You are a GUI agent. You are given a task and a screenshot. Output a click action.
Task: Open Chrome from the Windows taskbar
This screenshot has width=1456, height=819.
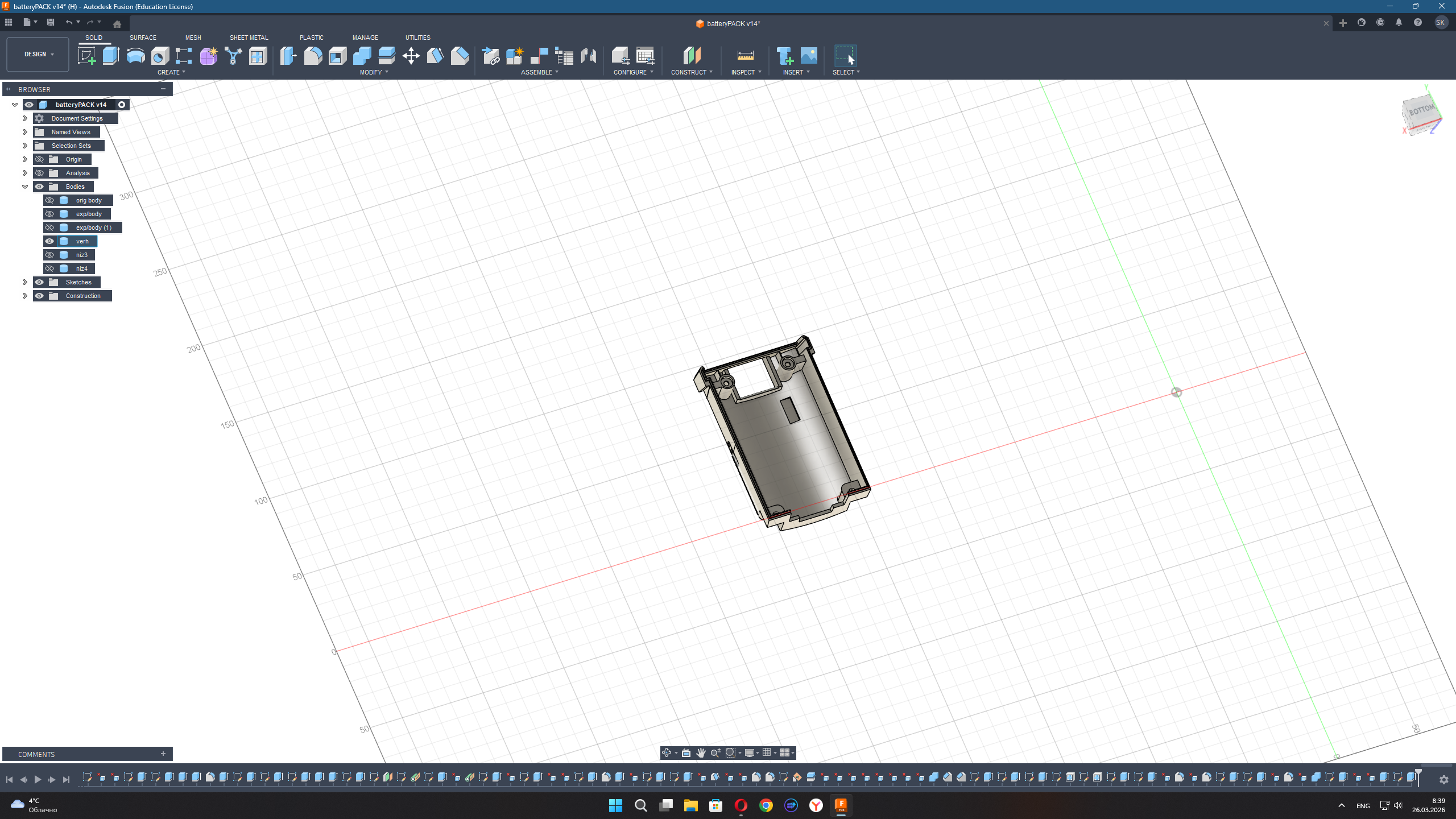point(766,805)
